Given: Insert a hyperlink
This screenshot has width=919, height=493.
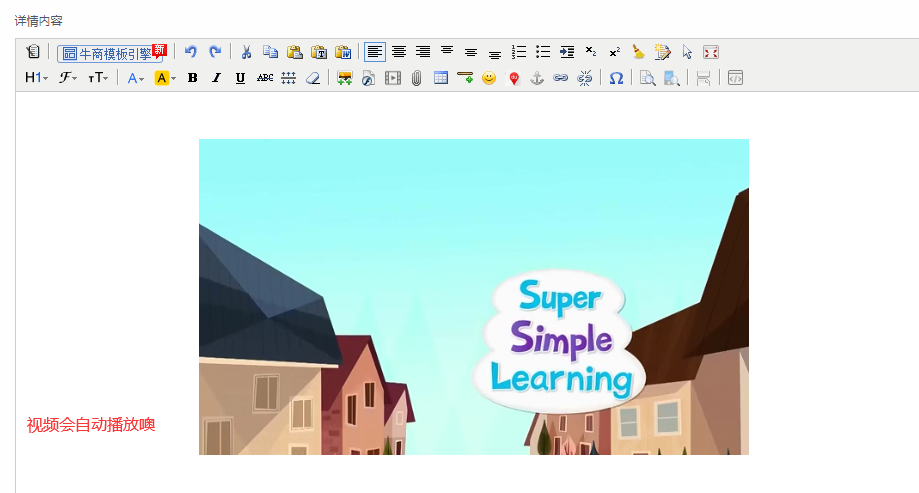Looking at the screenshot, I should tap(561, 78).
